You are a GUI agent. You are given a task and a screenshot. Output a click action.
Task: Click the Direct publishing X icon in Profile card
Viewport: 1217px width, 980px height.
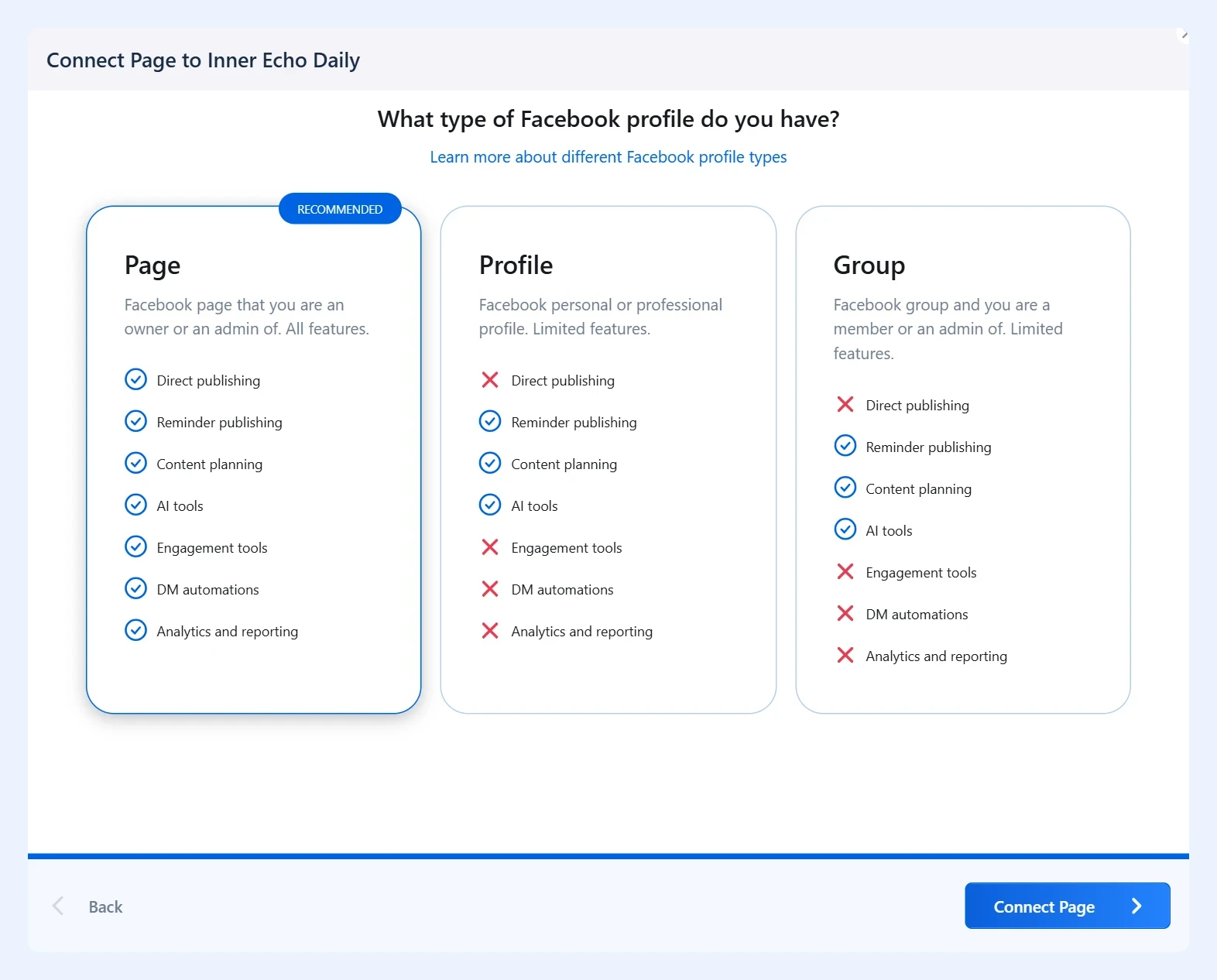(x=490, y=379)
